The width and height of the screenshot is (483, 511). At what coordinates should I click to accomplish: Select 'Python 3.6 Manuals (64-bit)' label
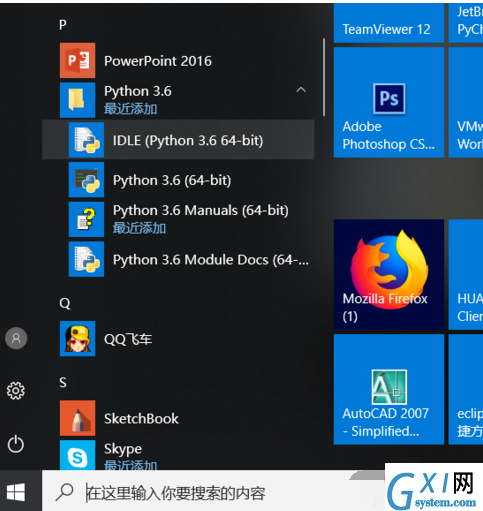(x=201, y=210)
